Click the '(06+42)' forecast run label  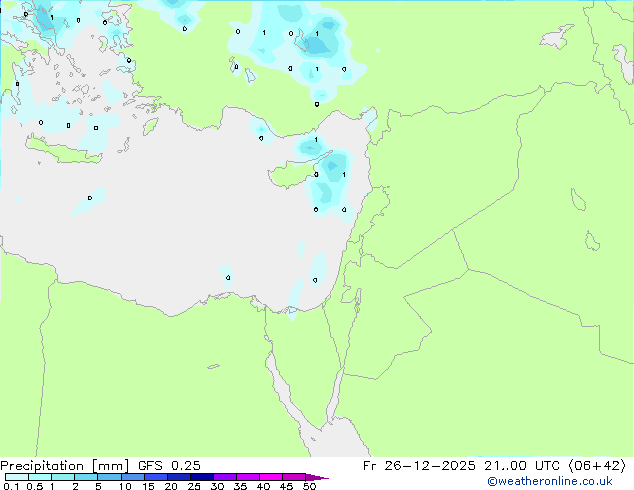click(598, 466)
